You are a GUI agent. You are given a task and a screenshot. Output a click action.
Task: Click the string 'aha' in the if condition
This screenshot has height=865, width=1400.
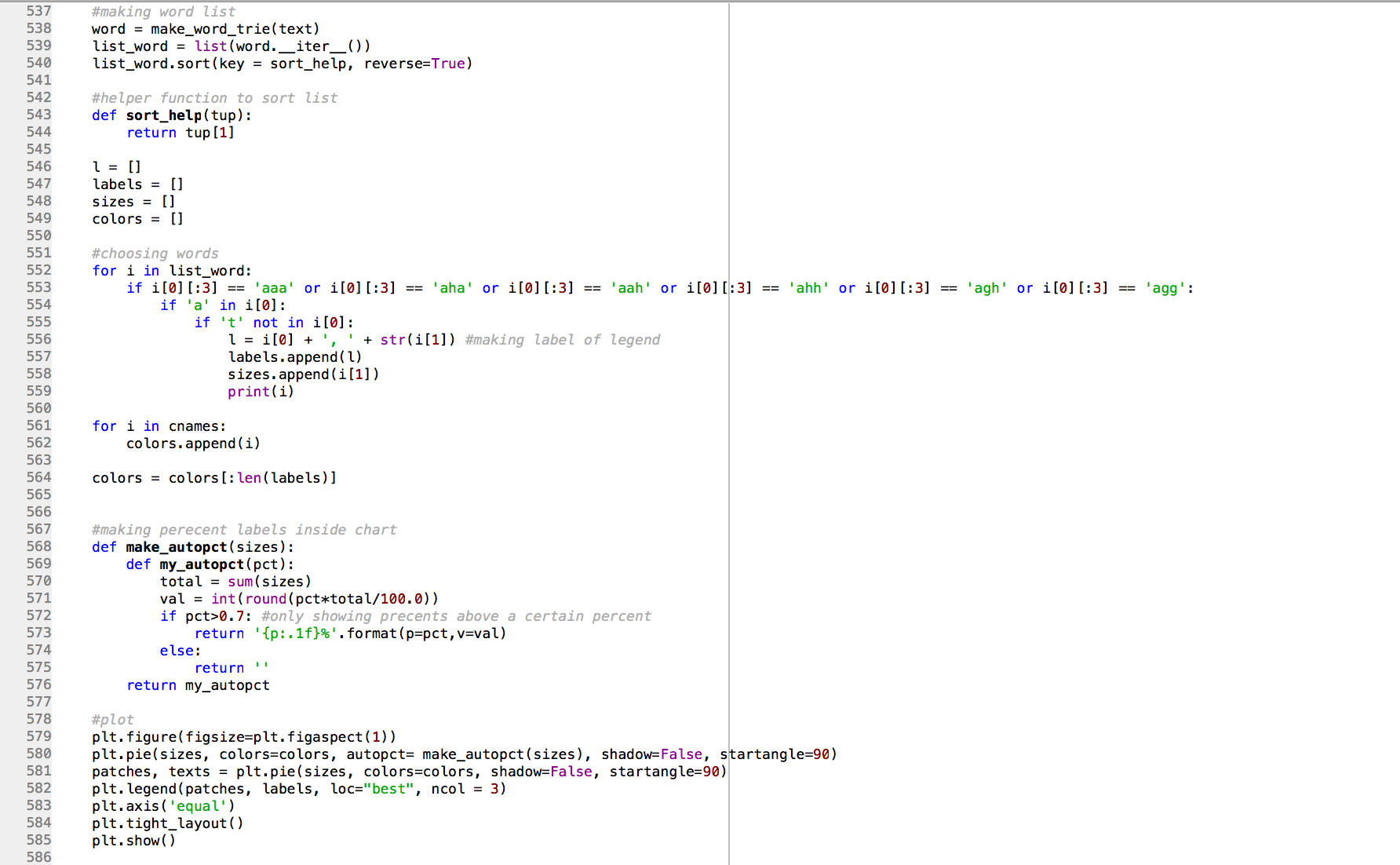coord(452,288)
